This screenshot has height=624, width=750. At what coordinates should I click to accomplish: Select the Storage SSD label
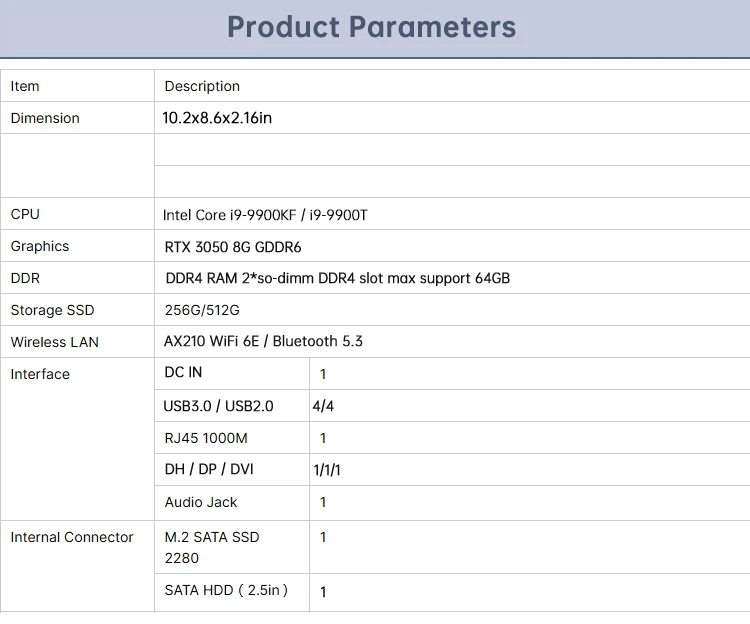52,310
